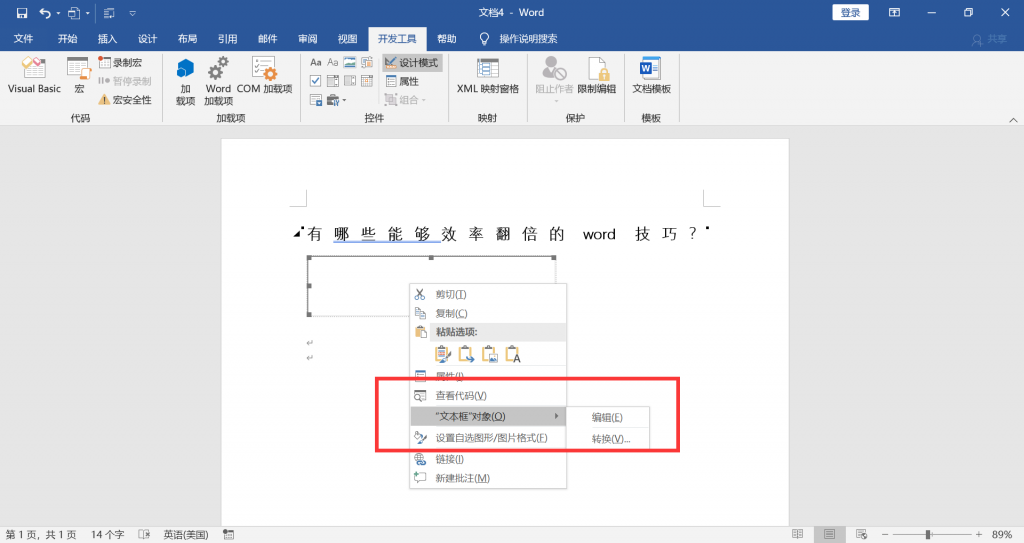1024x543 pixels.
Task: Click the spelling check status icon
Action: pyautogui.click(x=144, y=535)
